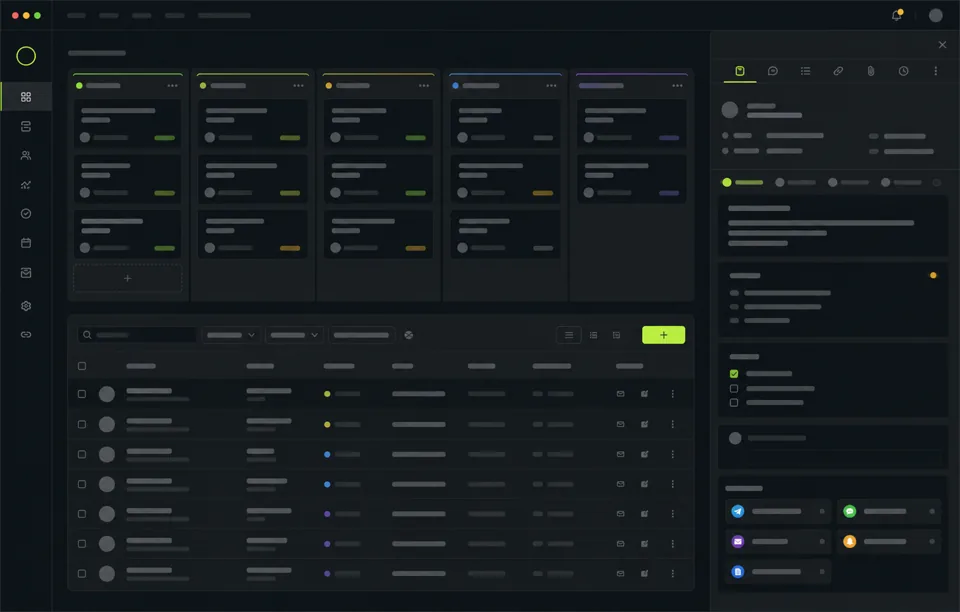Open the blue document integration tile

coord(778,572)
